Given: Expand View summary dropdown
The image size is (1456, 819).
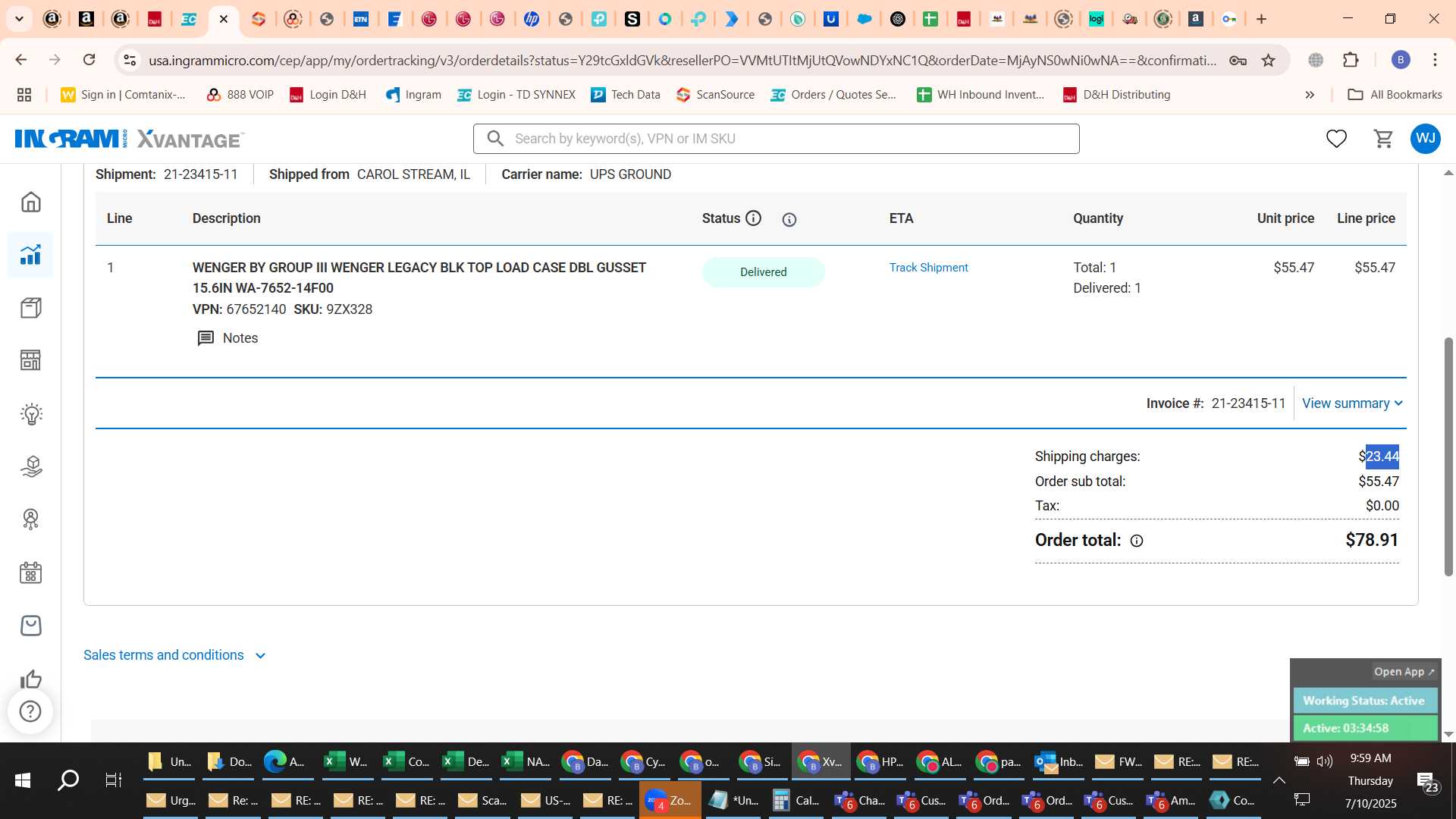Looking at the screenshot, I should pyautogui.click(x=1352, y=403).
